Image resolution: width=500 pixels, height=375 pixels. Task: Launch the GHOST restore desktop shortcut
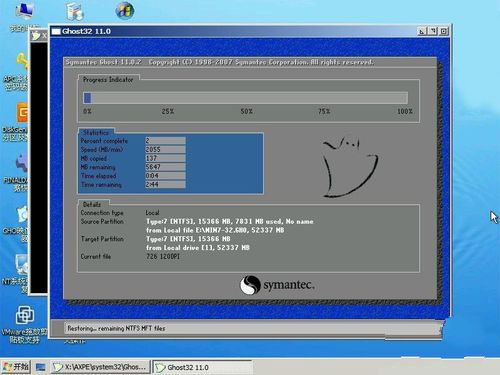pos(22,214)
